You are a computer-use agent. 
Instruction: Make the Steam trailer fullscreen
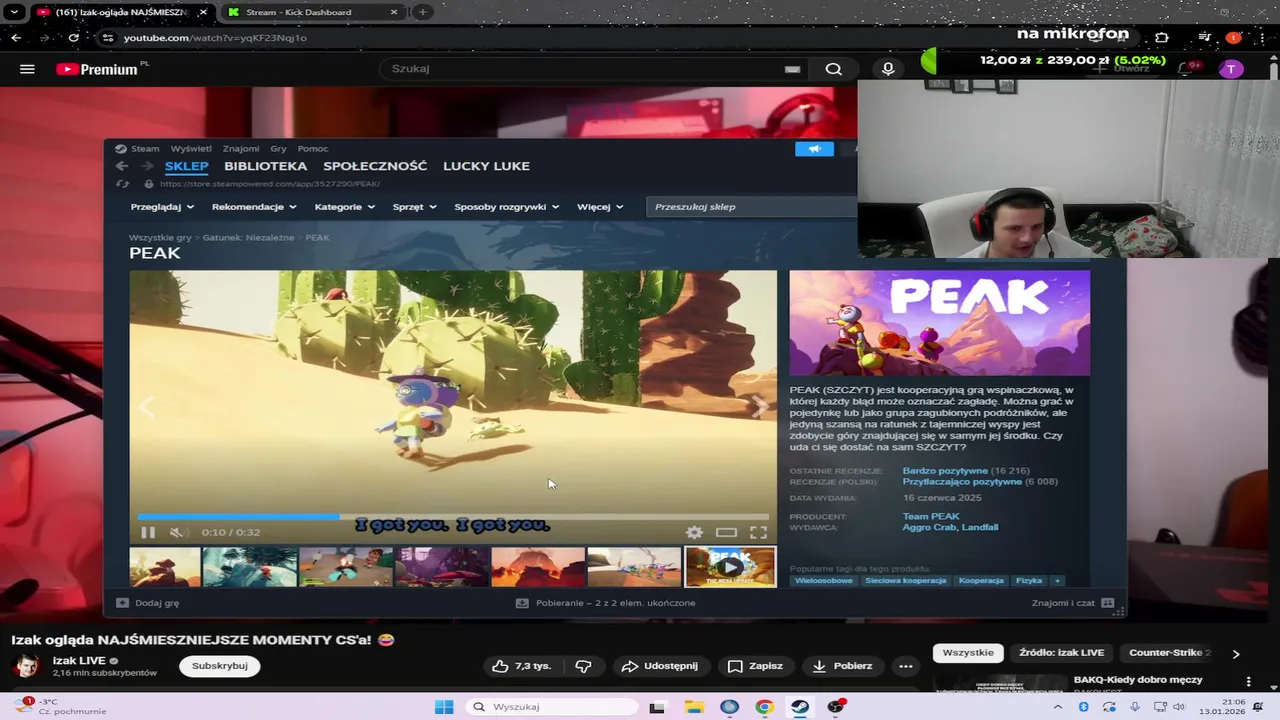pos(759,532)
